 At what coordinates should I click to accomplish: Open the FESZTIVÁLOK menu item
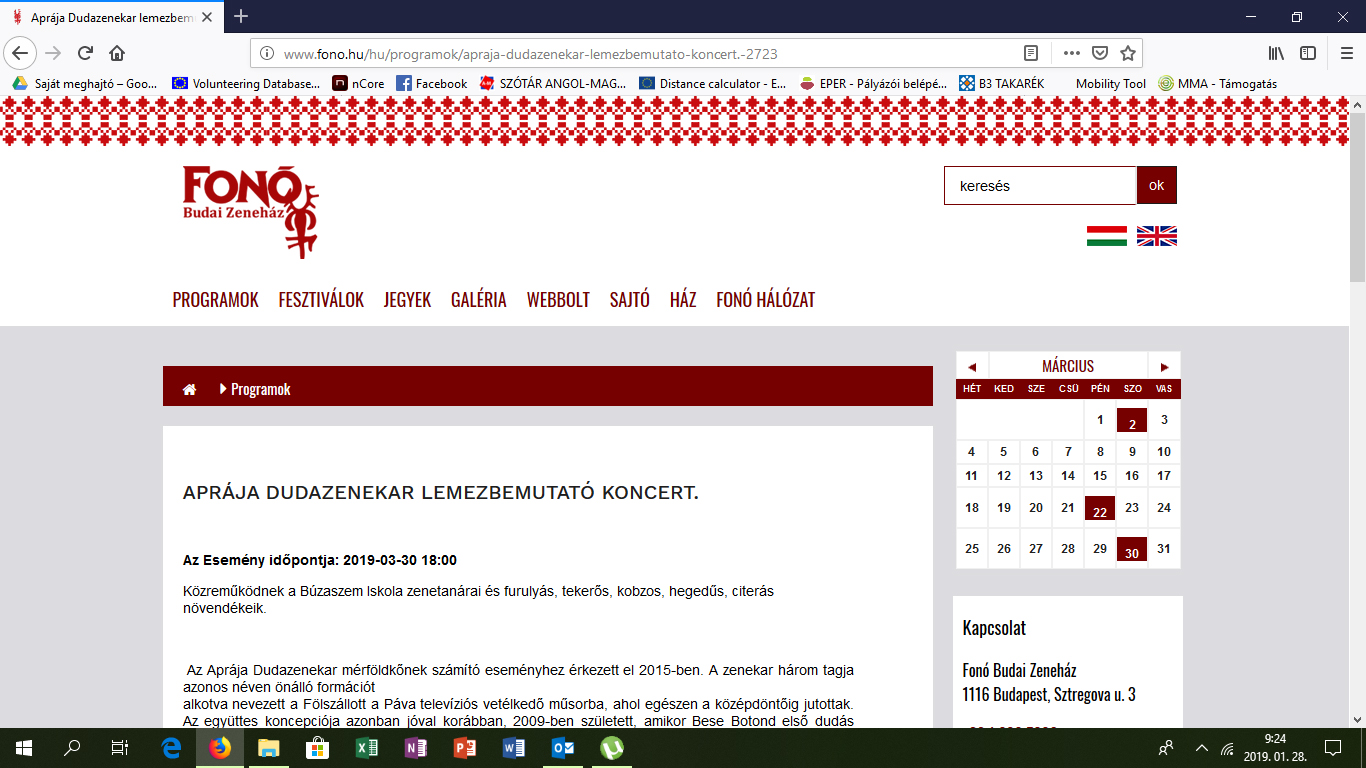click(x=321, y=300)
